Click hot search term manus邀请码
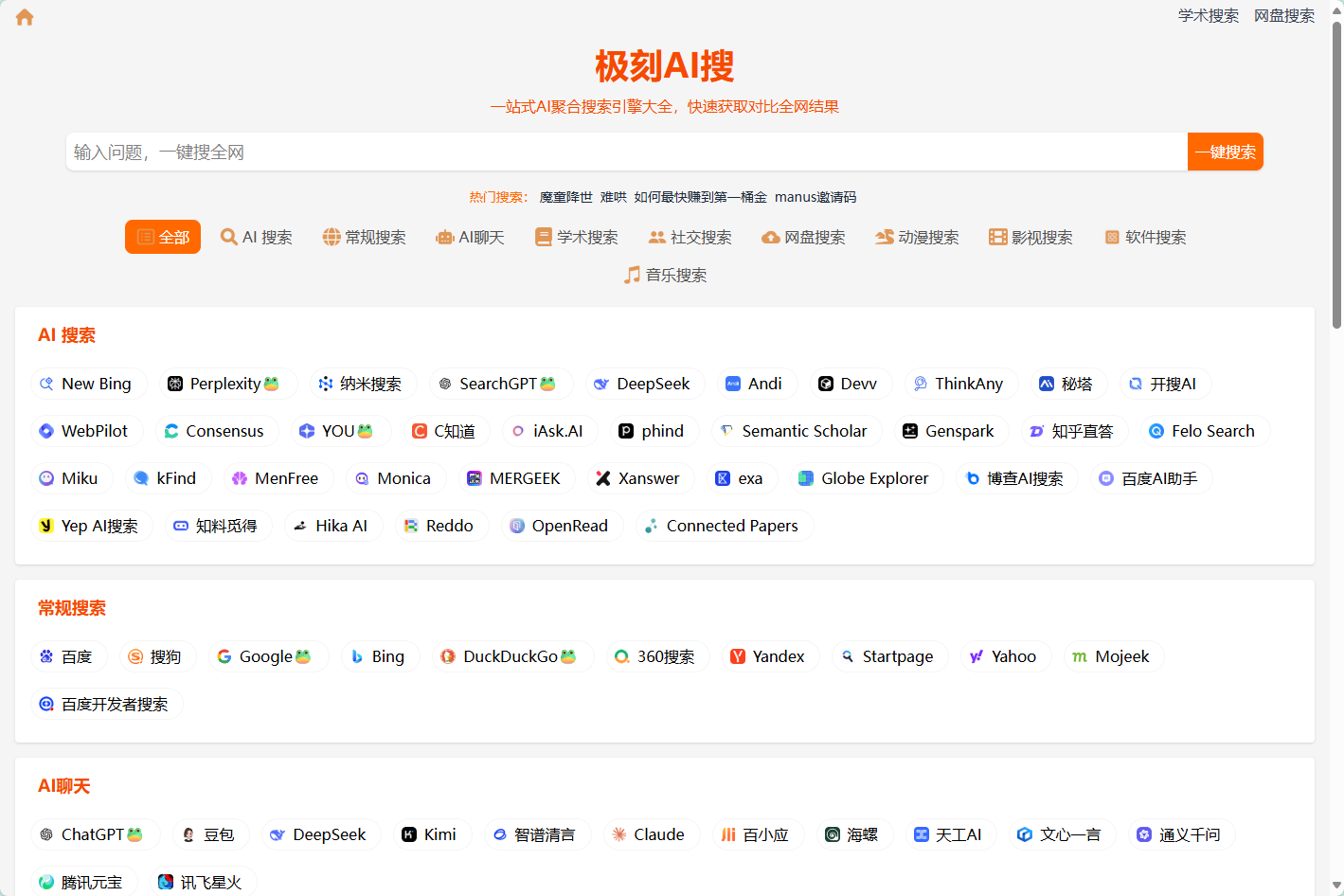1344x896 pixels. [x=815, y=197]
